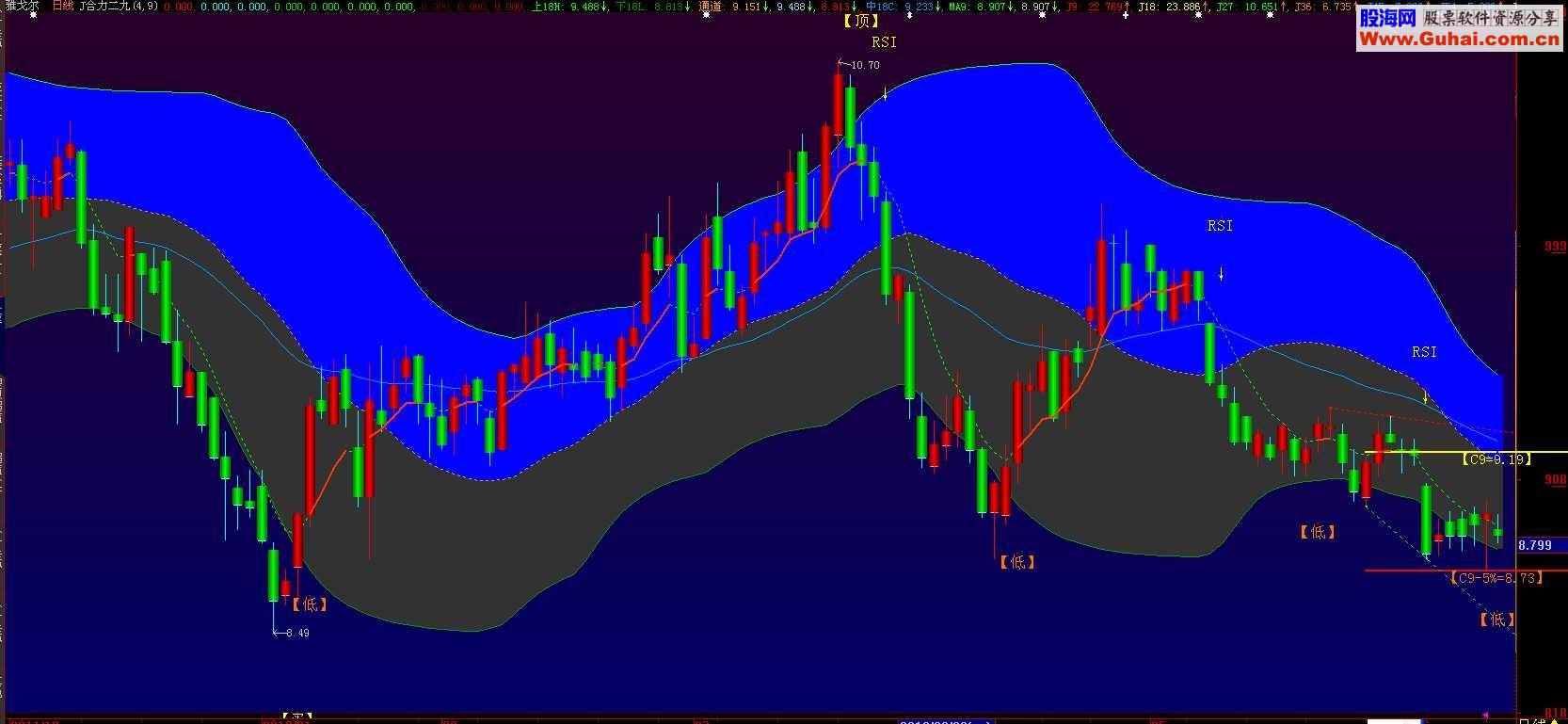Click the 上18H: 9.488 value

click(x=568, y=7)
